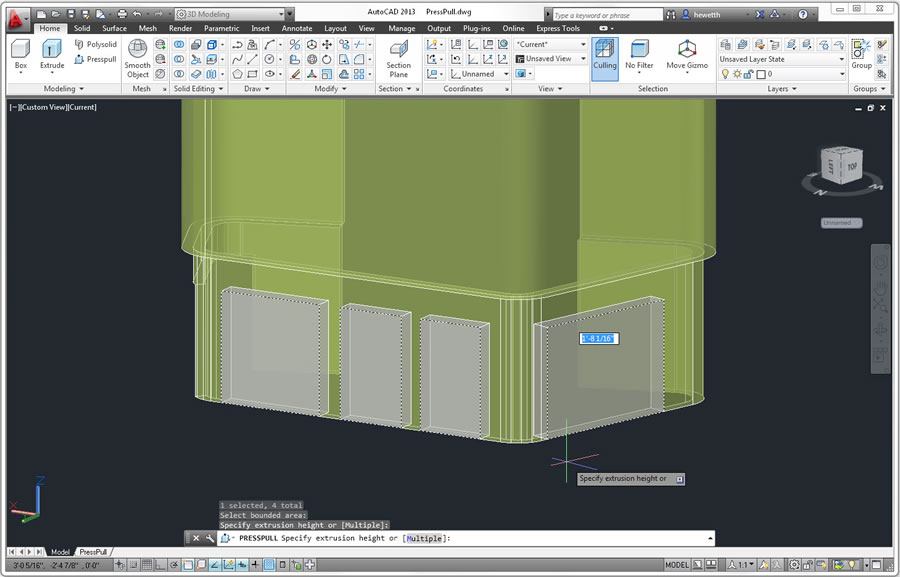
Task: Expand the Unsaved View dropdown
Action: (552, 59)
